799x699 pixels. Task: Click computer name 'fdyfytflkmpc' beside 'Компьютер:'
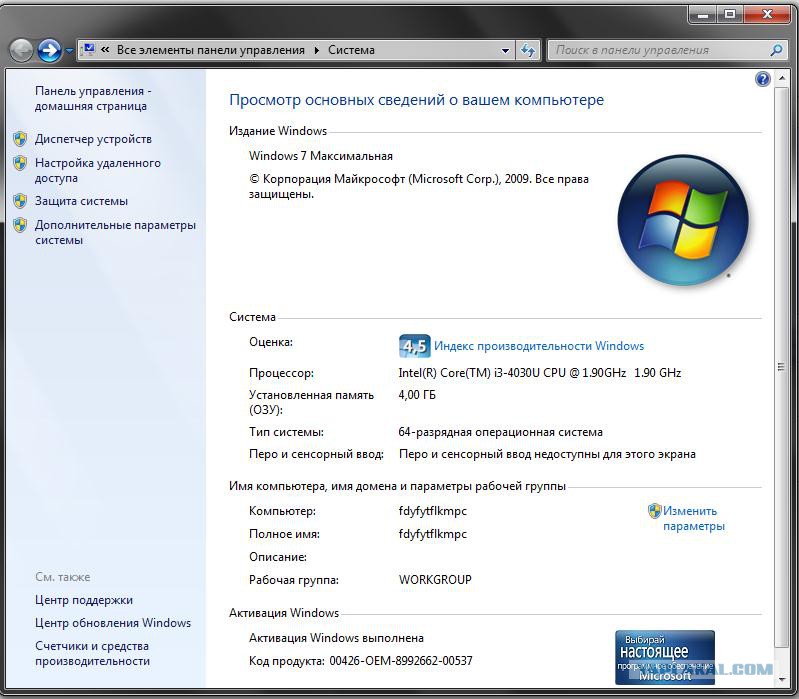coord(433,511)
